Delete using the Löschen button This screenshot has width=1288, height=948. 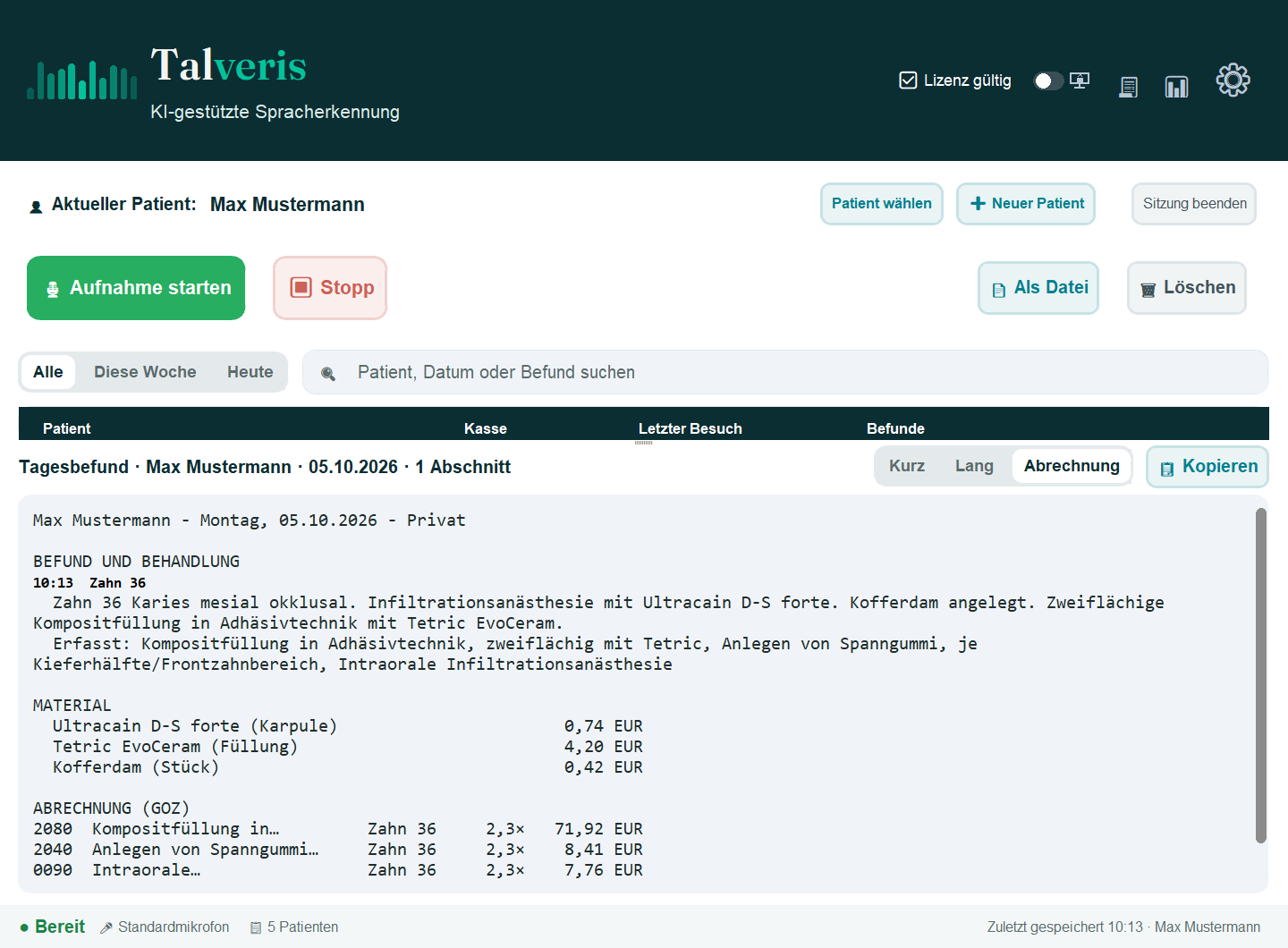tap(1187, 288)
